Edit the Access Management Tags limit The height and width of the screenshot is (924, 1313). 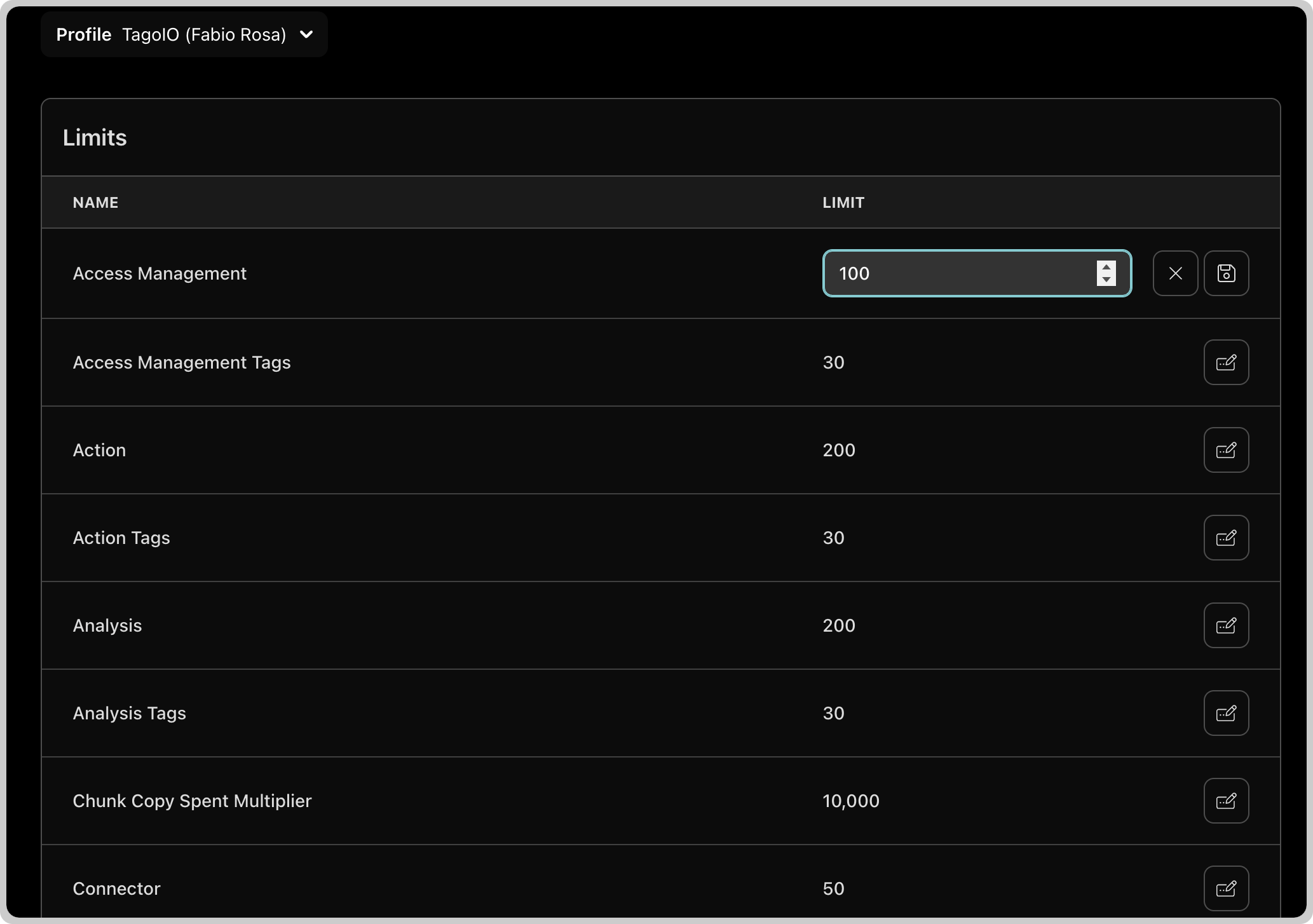pos(1226,362)
